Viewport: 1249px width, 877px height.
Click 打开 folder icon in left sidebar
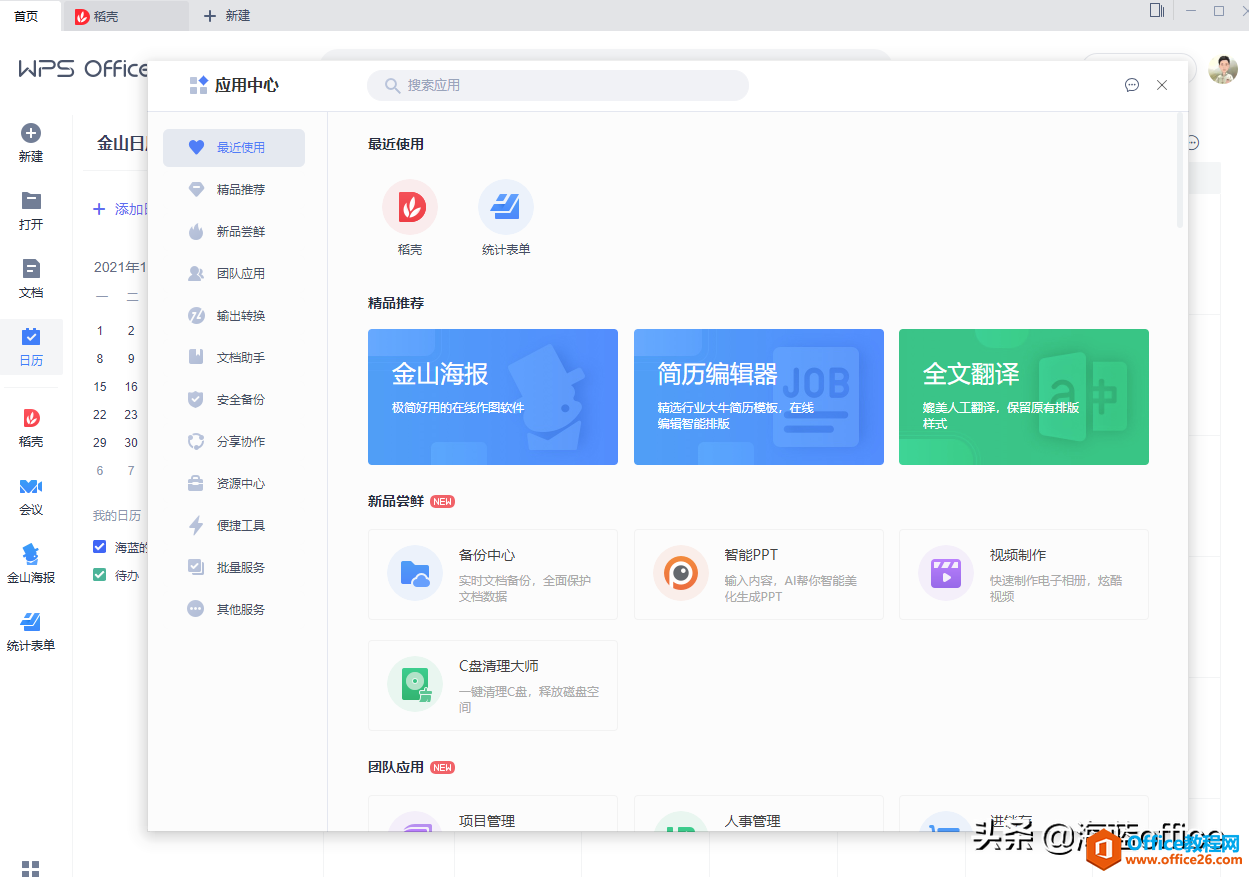click(31, 201)
